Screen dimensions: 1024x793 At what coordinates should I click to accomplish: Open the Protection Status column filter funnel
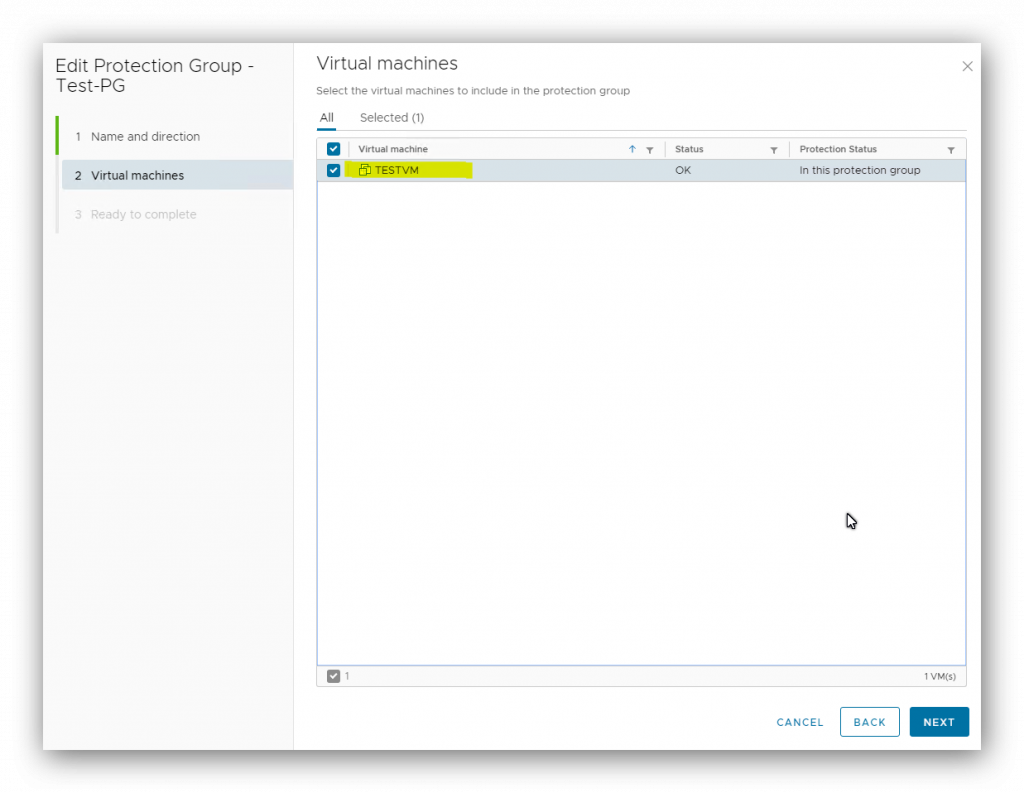(x=951, y=148)
